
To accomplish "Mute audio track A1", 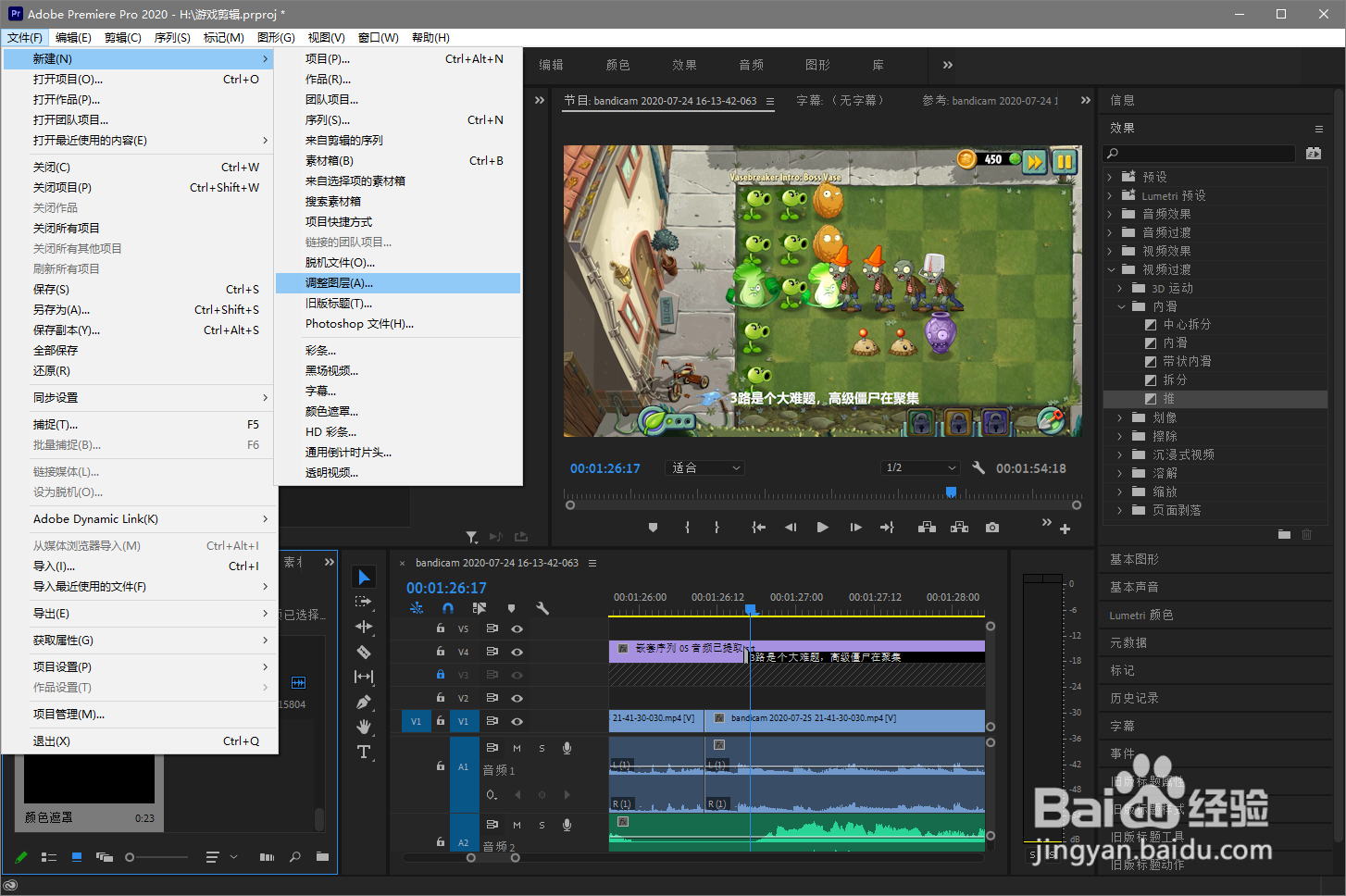I will pyautogui.click(x=517, y=748).
